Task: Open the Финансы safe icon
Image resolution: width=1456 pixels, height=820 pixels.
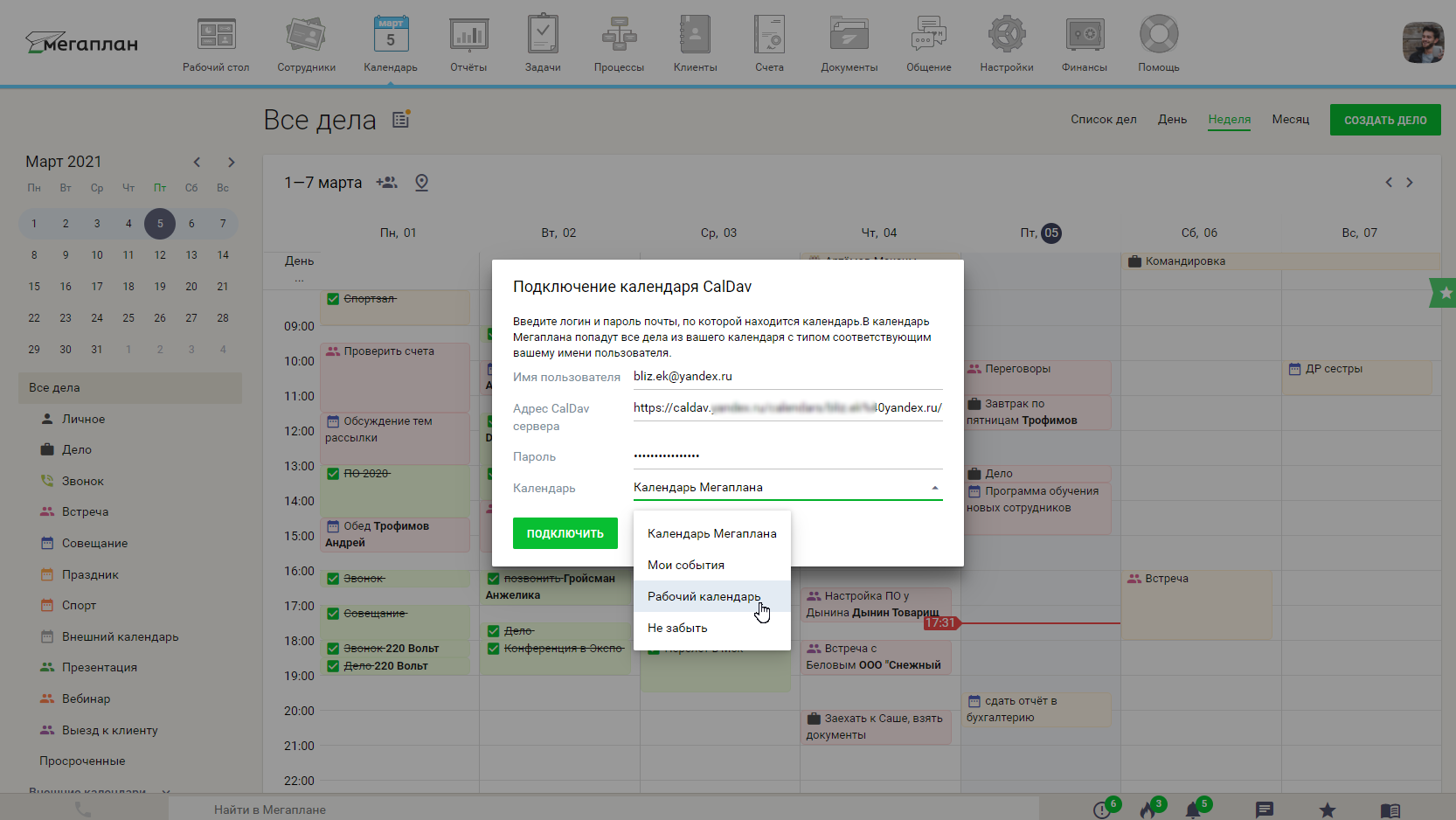Action: 1085,35
